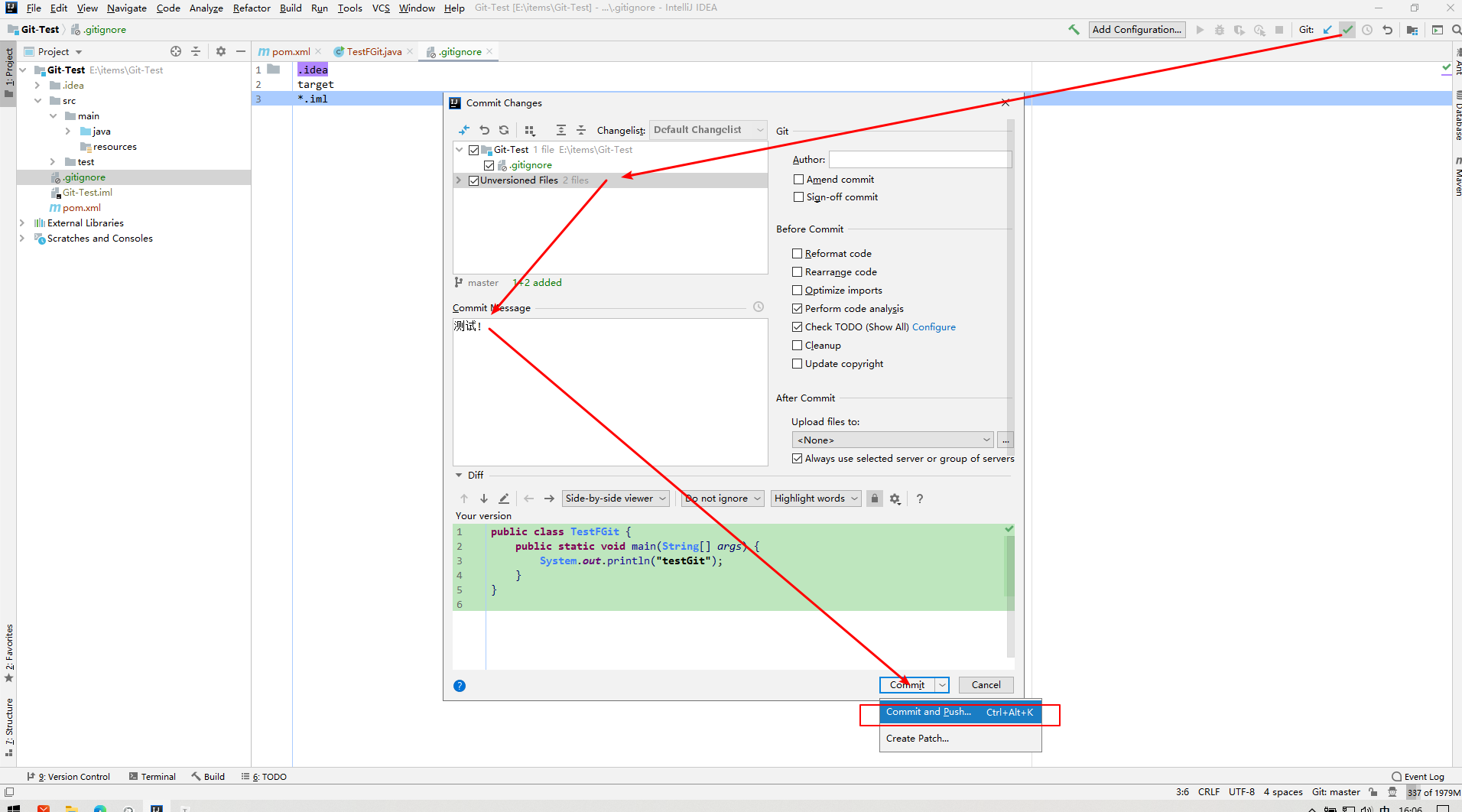Select Create Patch menu entry
1462x812 pixels.
point(960,739)
